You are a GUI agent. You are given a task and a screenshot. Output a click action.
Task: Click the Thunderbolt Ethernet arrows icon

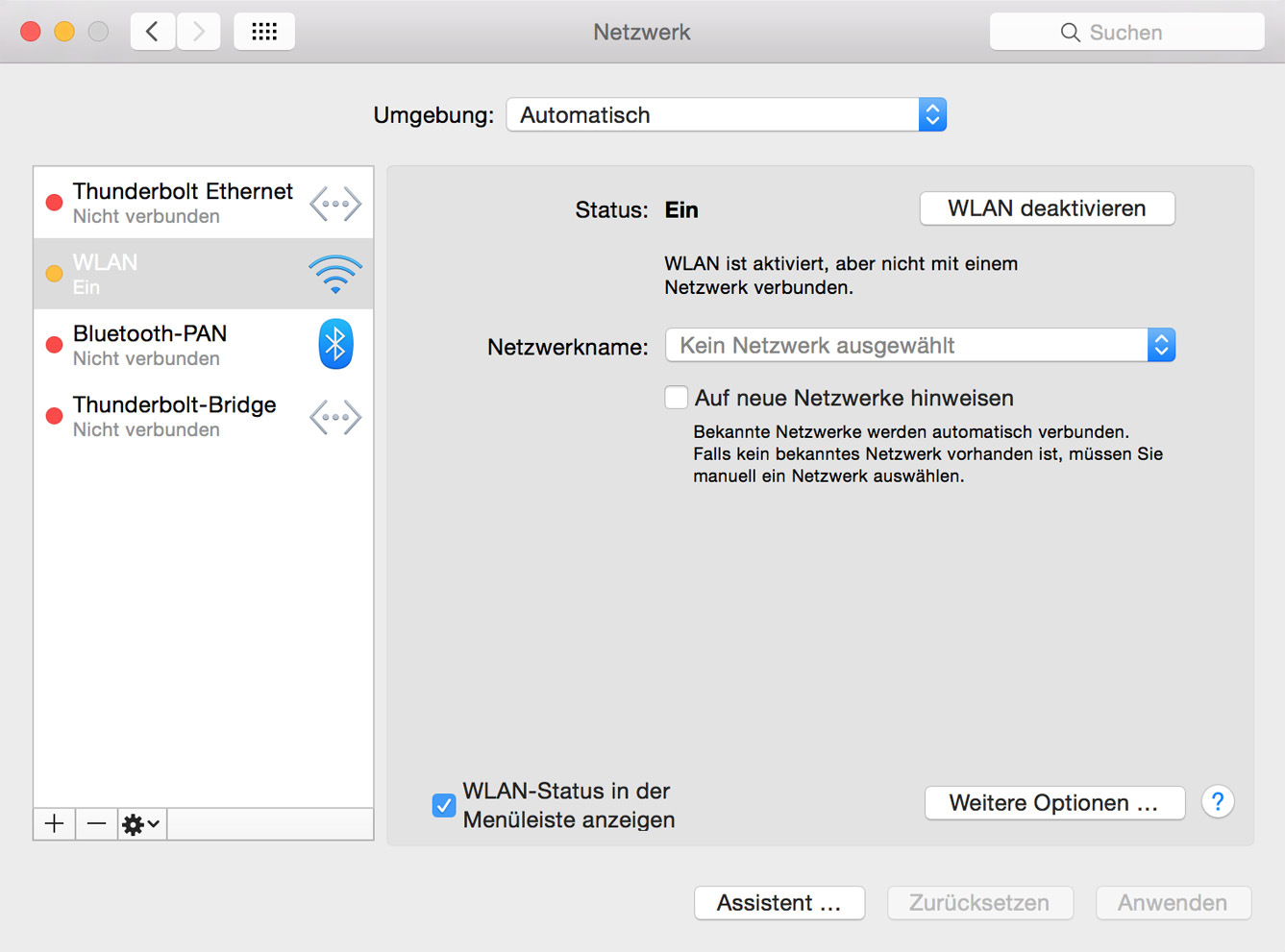(x=335, y=204)
